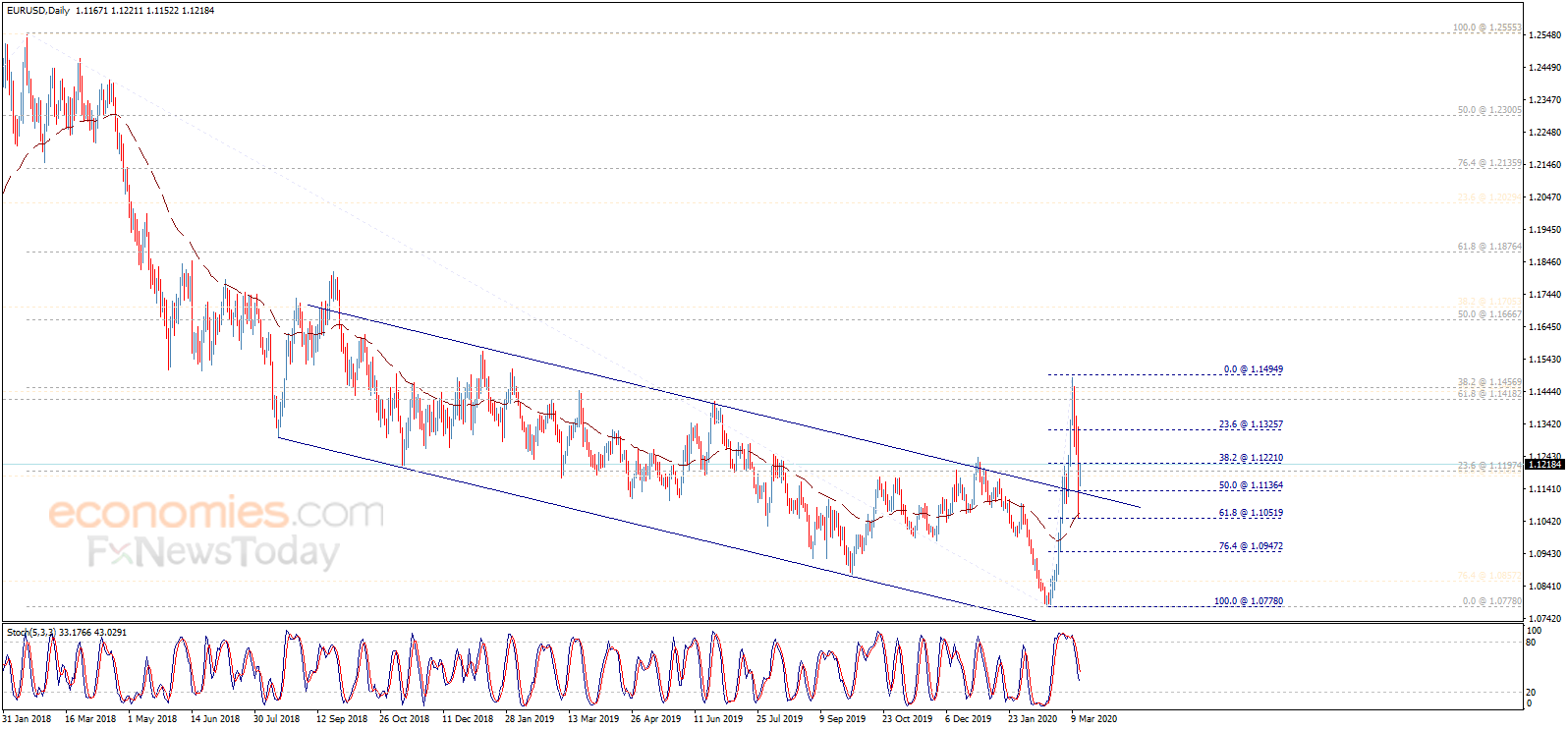Click the '26 Oct 2018' date label

click(x=404, y=719)
